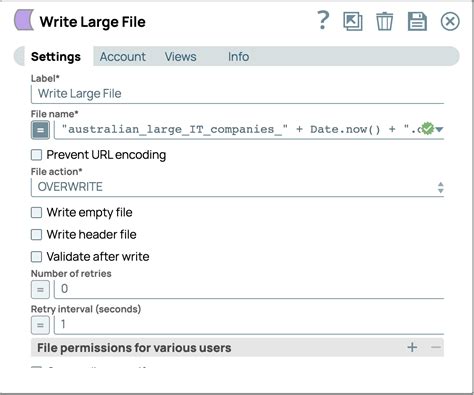Screen dimensions: 474x395
Task: Click green validation checkmark in File name
Action: [428, 129]
